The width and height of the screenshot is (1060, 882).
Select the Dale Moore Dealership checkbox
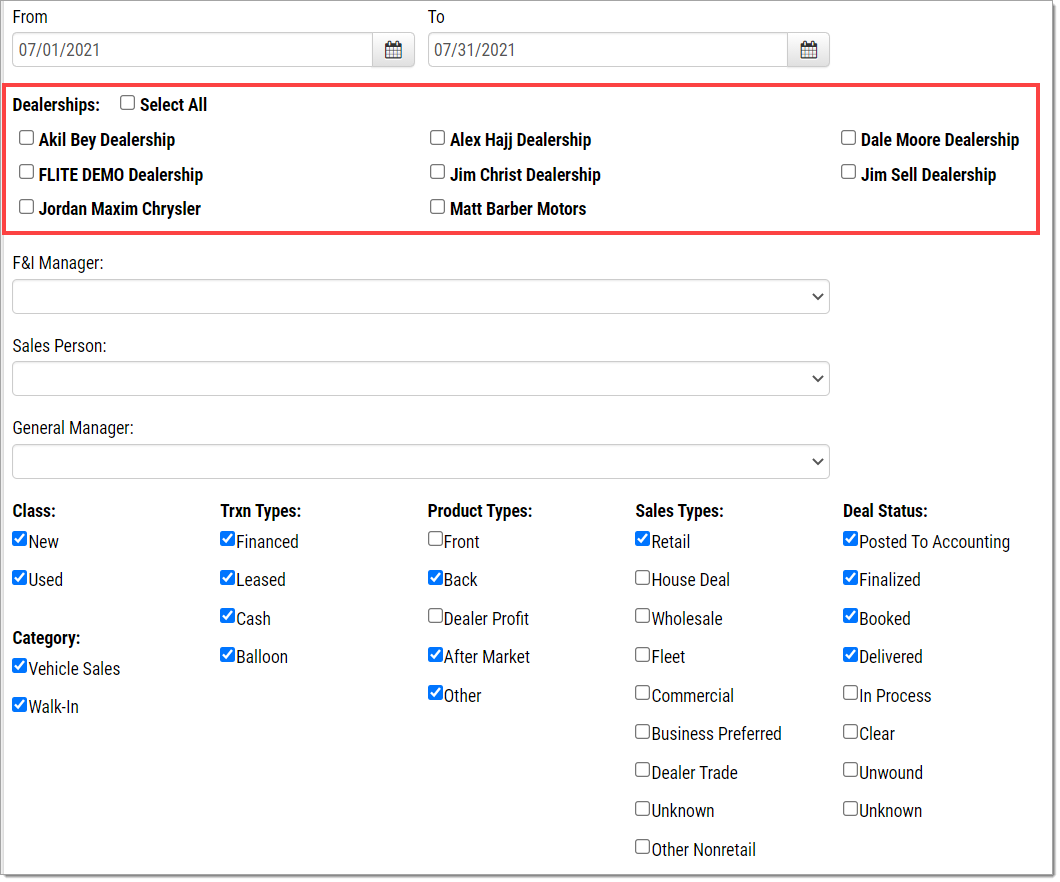pyautogui.click(x=848, y=138)
